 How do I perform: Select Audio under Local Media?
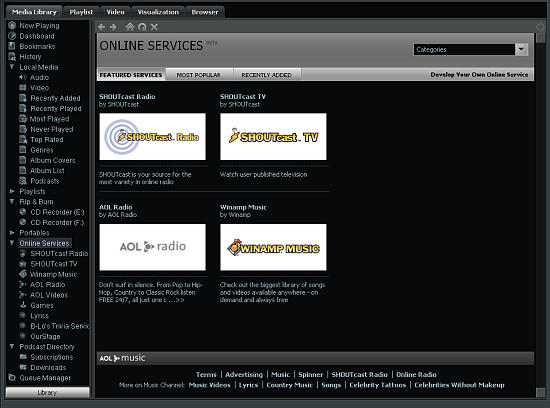(39, 78)
